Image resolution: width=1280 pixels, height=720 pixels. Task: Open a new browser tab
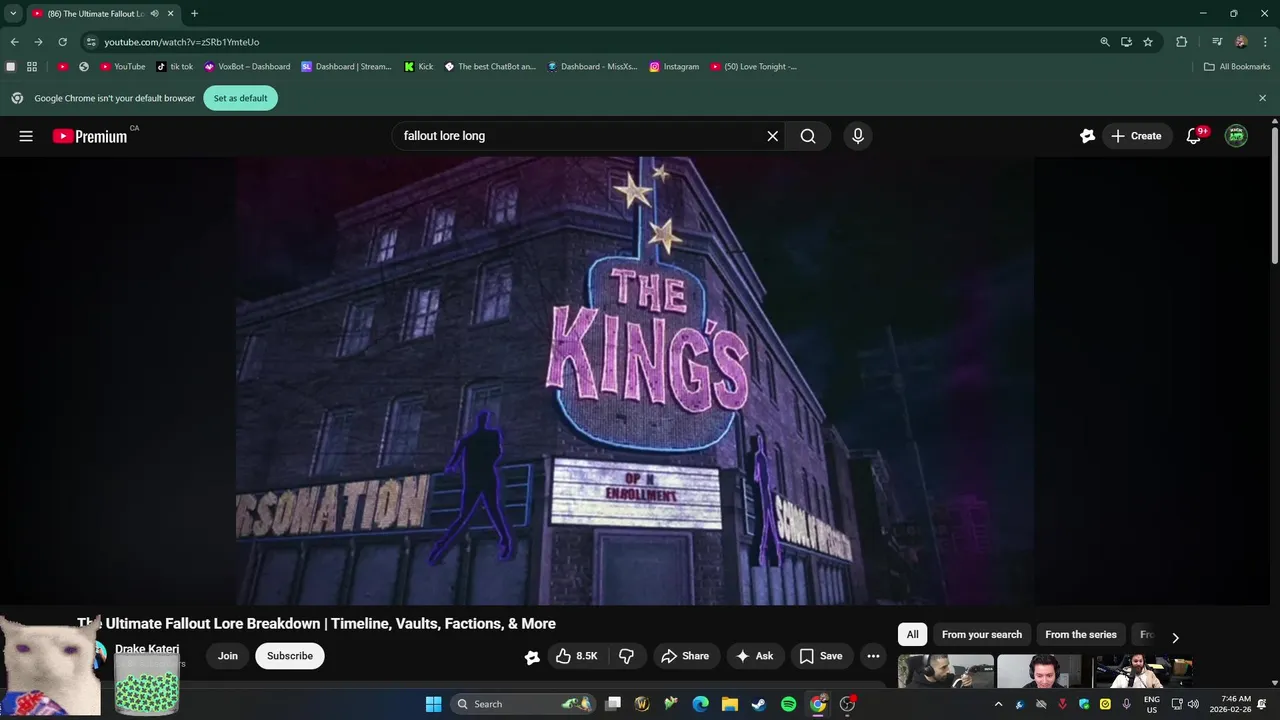coord(194,14)
